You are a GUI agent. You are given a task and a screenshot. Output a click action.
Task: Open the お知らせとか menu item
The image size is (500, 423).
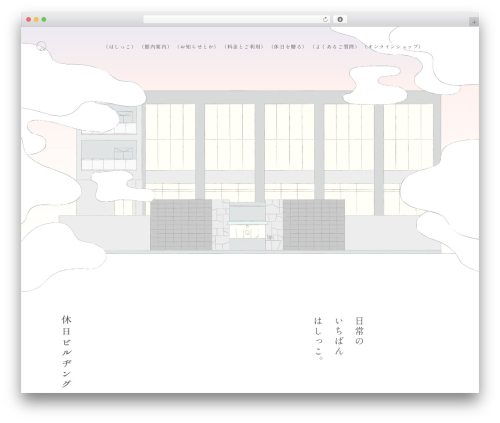[197, 47]
